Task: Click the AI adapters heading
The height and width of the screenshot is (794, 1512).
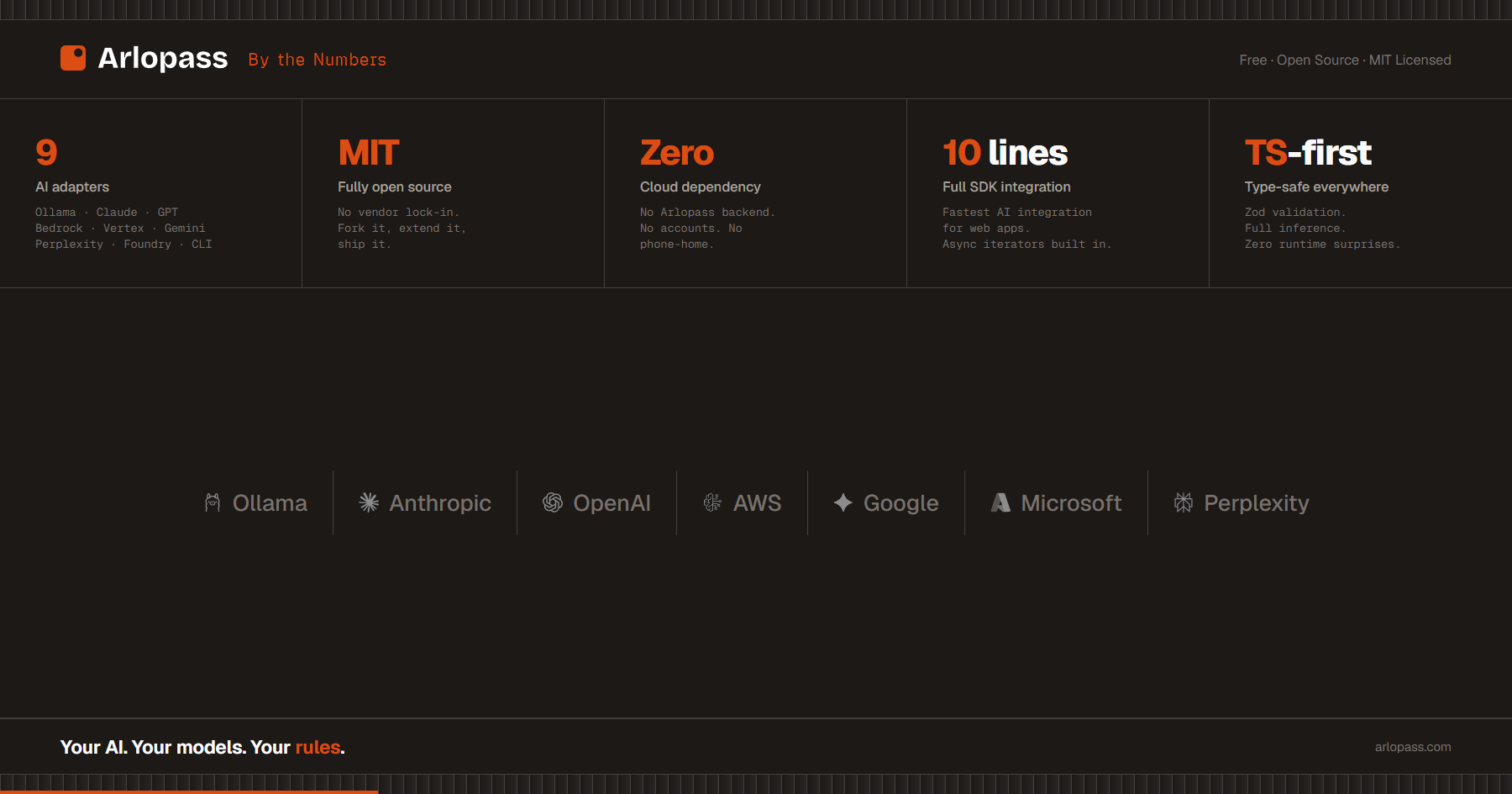Action: (72, 187)
